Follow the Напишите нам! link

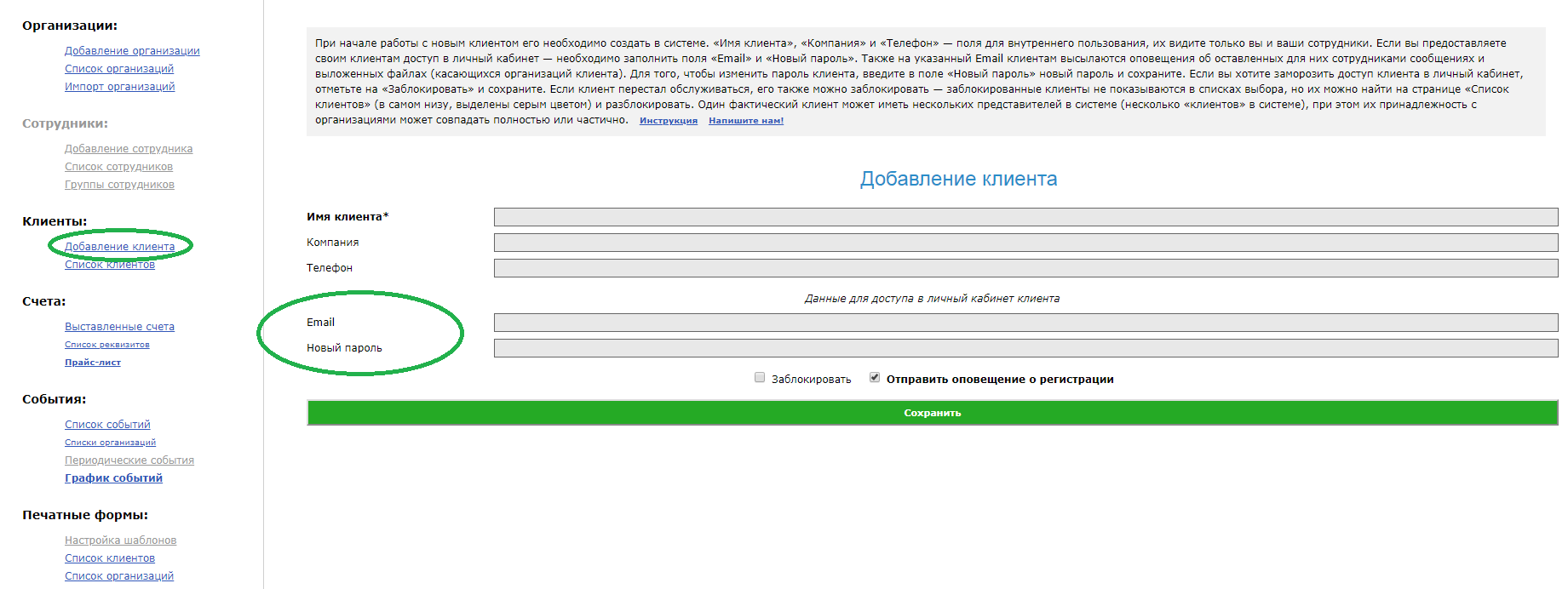745,121
